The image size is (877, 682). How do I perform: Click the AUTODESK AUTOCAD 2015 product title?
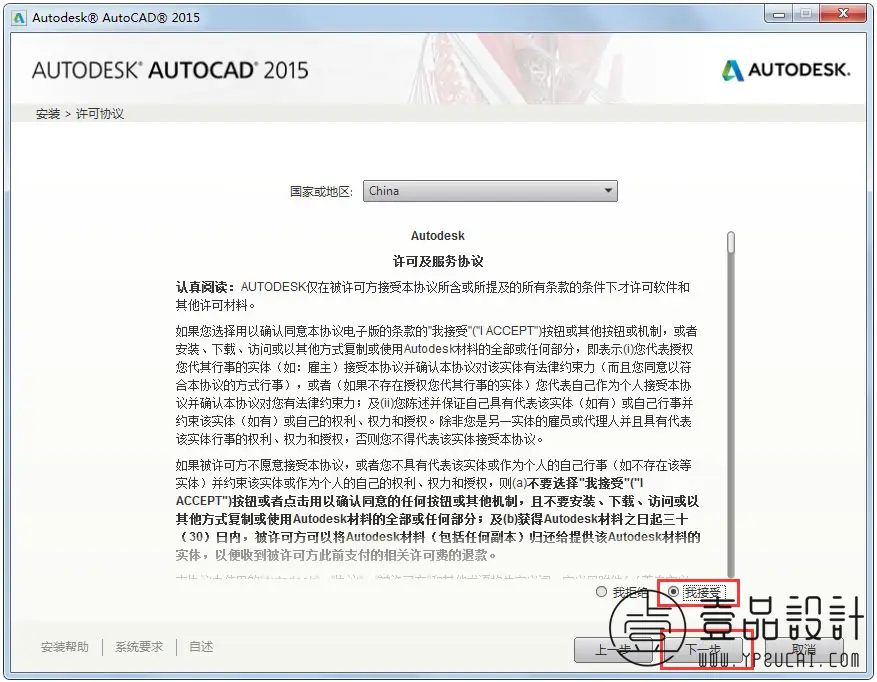pos(170,70)
